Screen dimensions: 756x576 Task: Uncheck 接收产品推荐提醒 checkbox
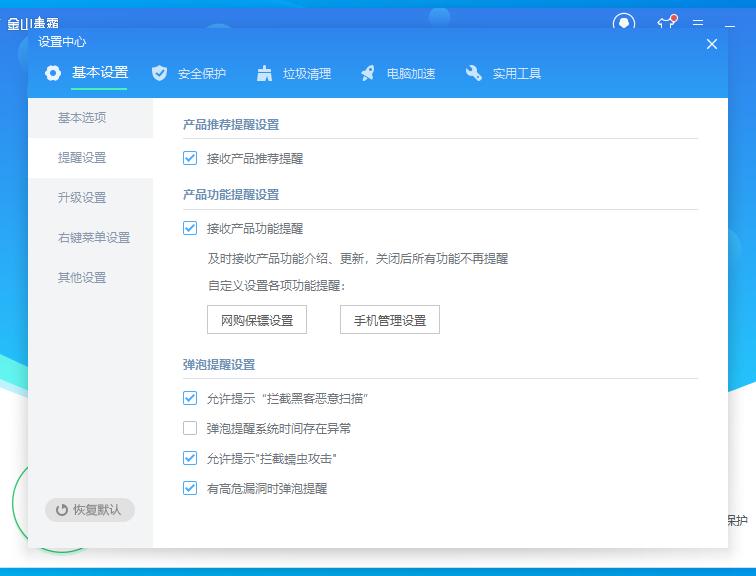point(190,158)
